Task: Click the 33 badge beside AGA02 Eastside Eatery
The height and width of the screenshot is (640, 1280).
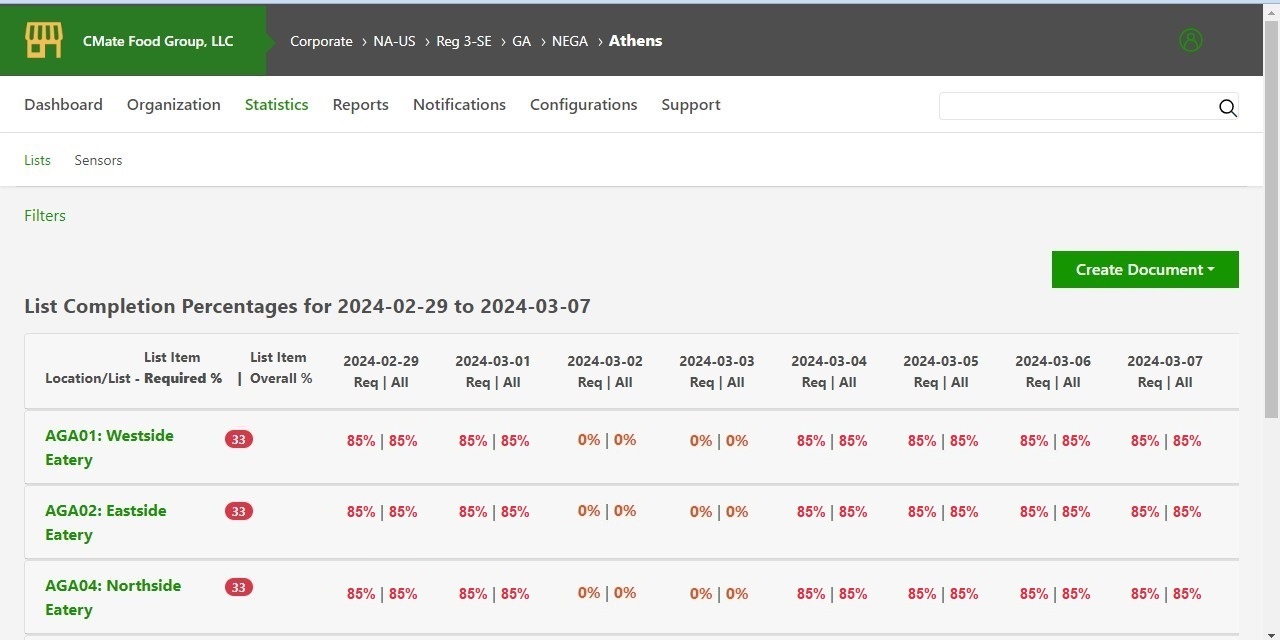Action: pos(238,511)
